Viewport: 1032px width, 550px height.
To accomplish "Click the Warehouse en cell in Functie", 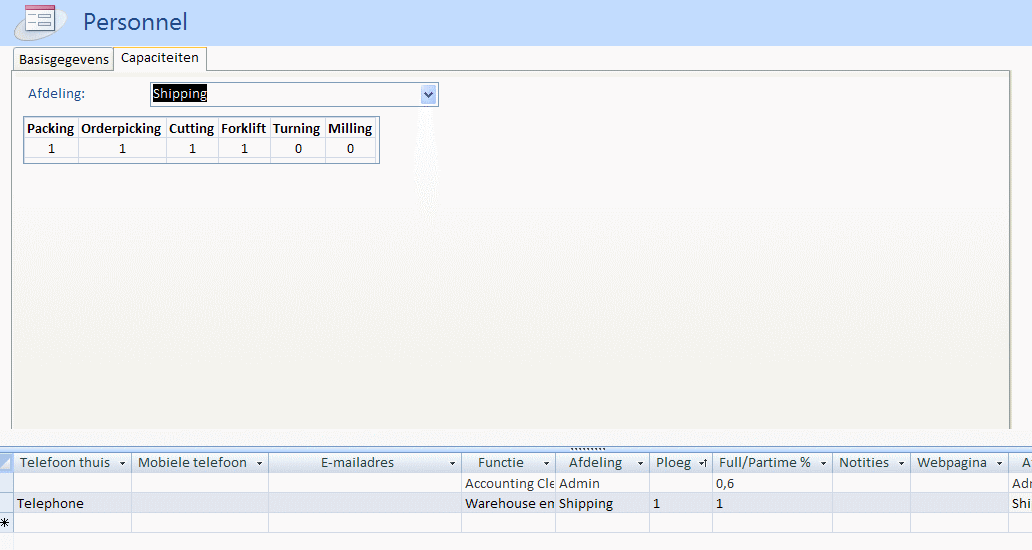I will pos(509,503).
